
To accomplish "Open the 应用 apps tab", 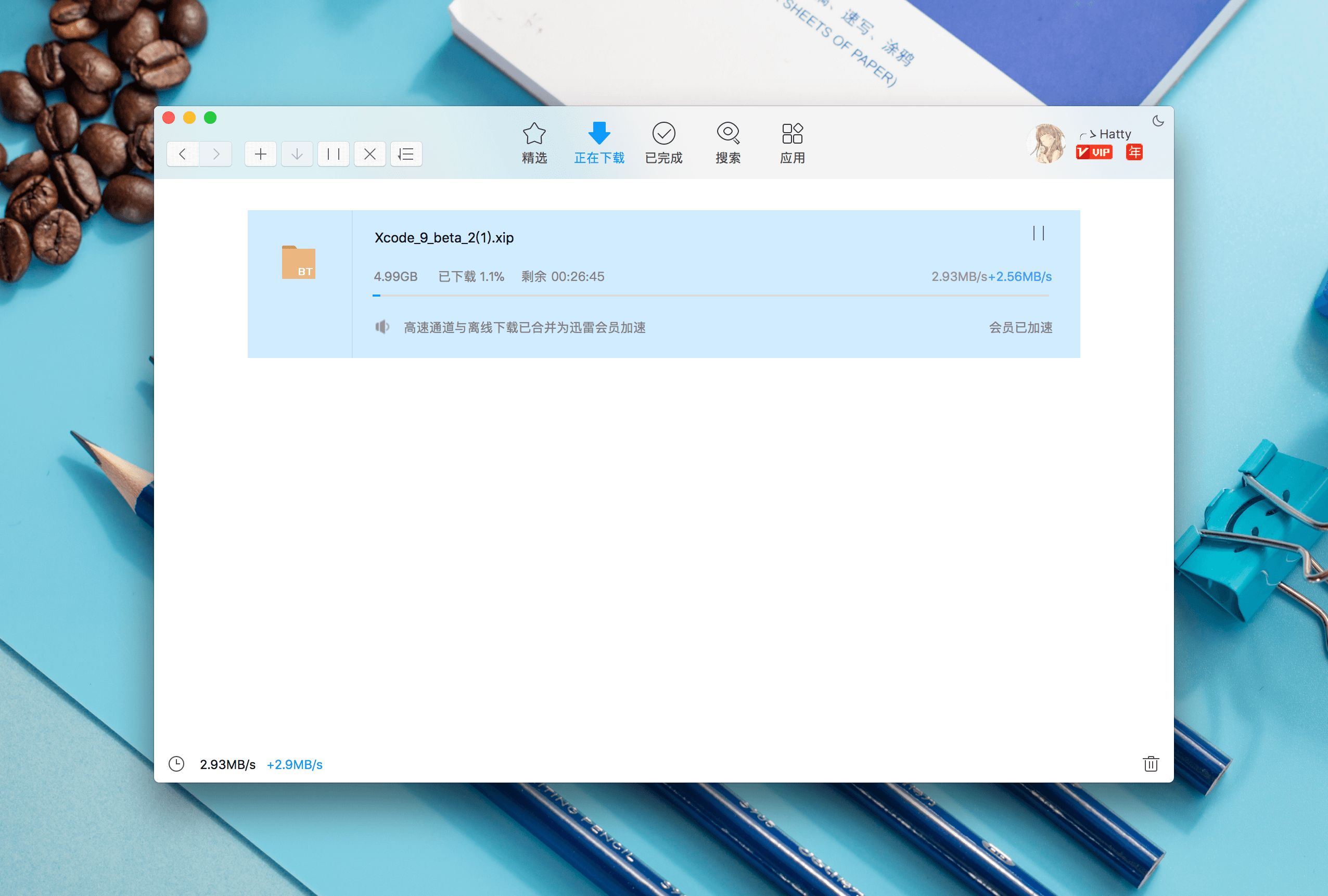I will [x=793, y=144].
